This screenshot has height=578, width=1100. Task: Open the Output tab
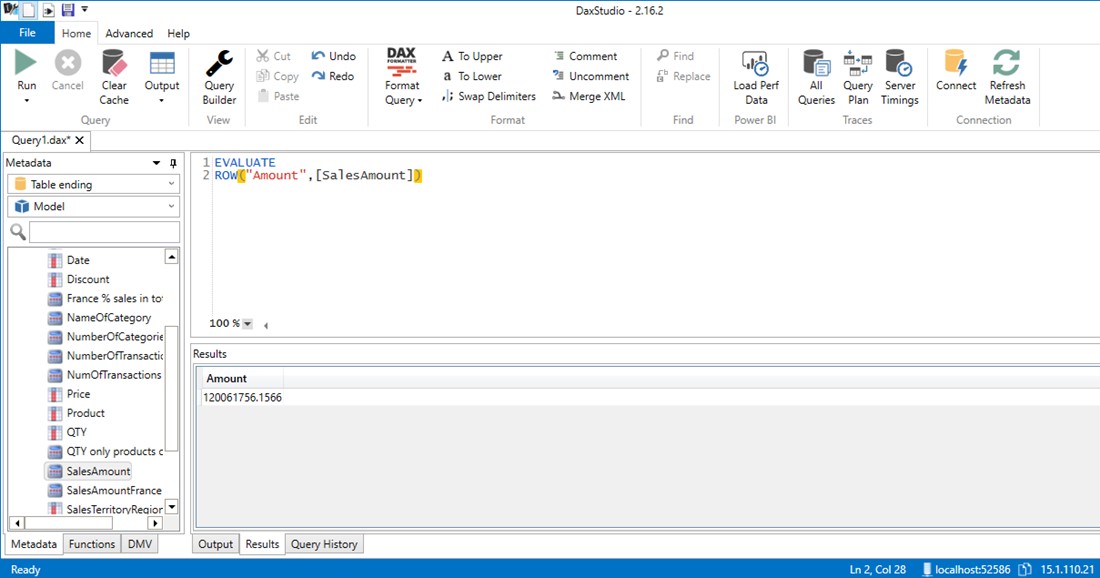pos(215,544)
